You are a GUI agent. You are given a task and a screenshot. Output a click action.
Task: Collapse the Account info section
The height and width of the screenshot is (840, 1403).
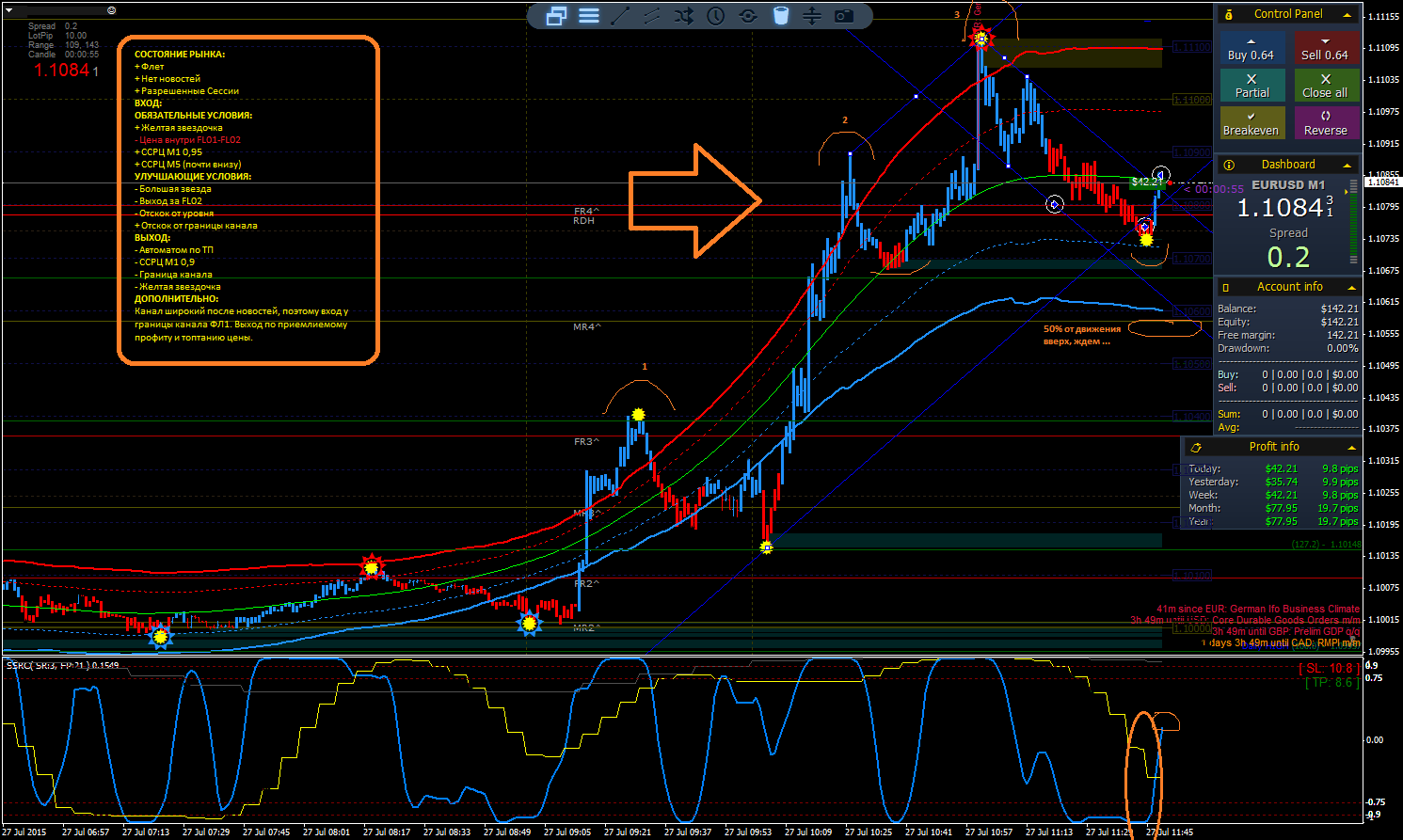1351,288
